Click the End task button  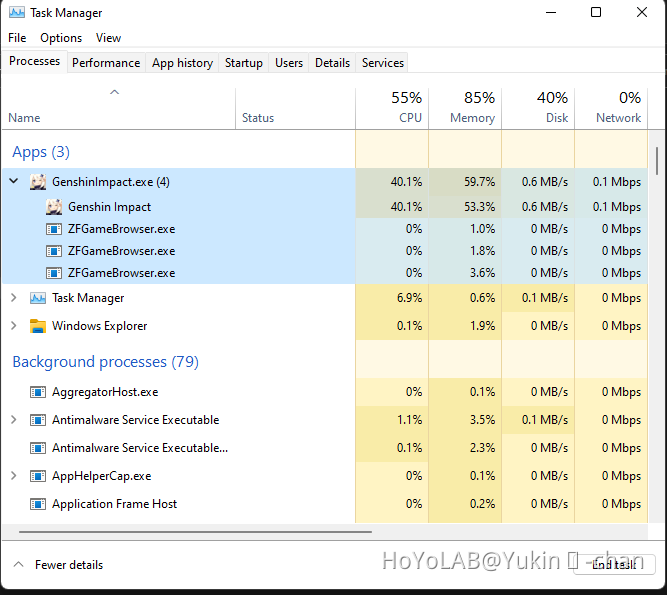coord(614,564)
